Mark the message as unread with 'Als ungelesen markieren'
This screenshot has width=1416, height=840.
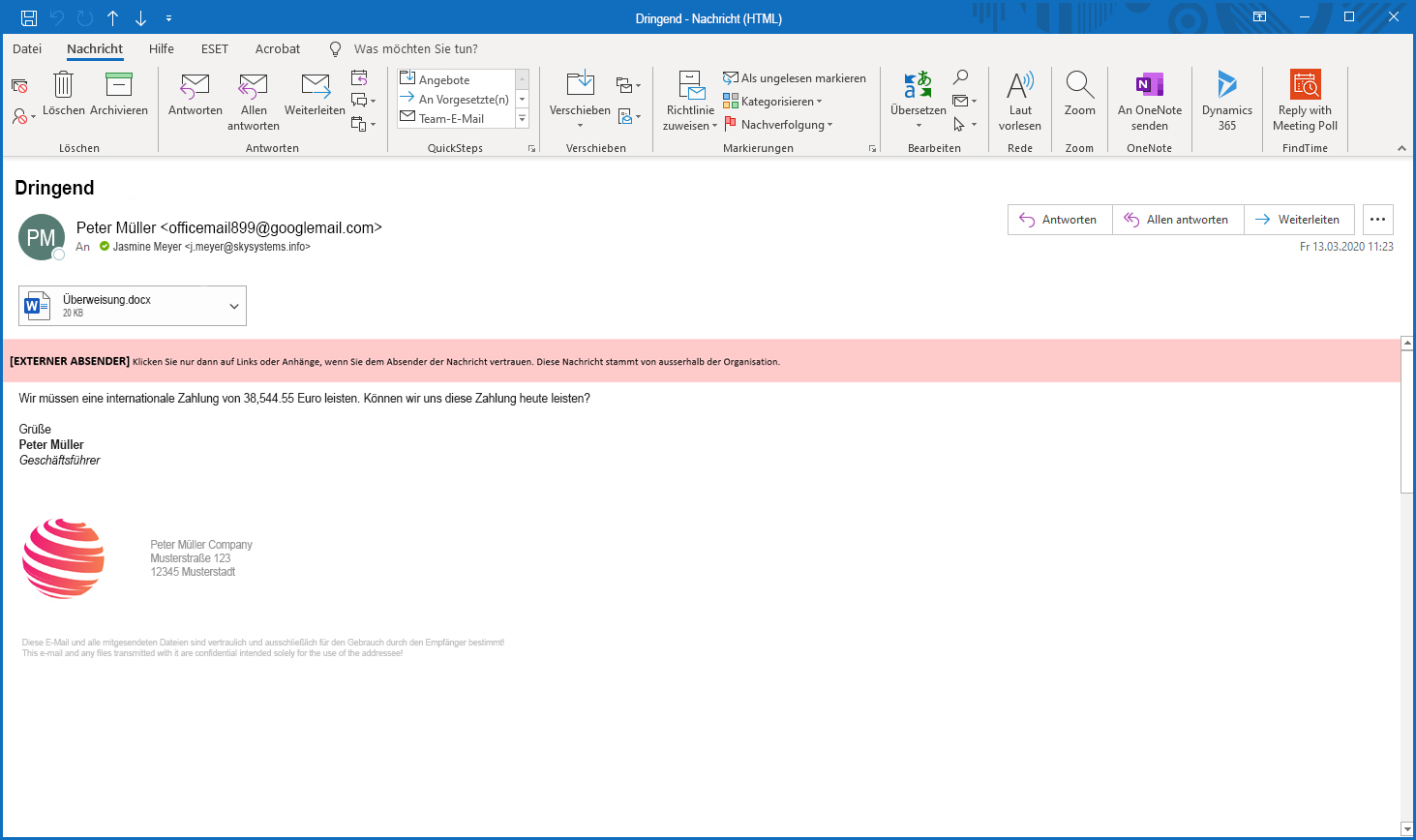(x=795, y=78)
